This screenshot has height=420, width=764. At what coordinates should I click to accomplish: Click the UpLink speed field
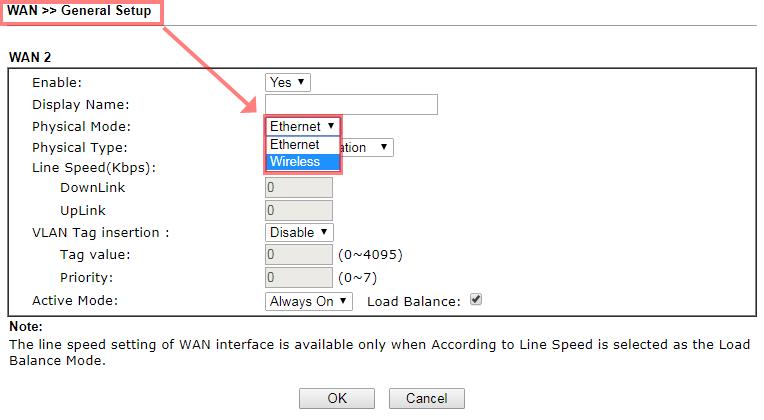[299, 210]
